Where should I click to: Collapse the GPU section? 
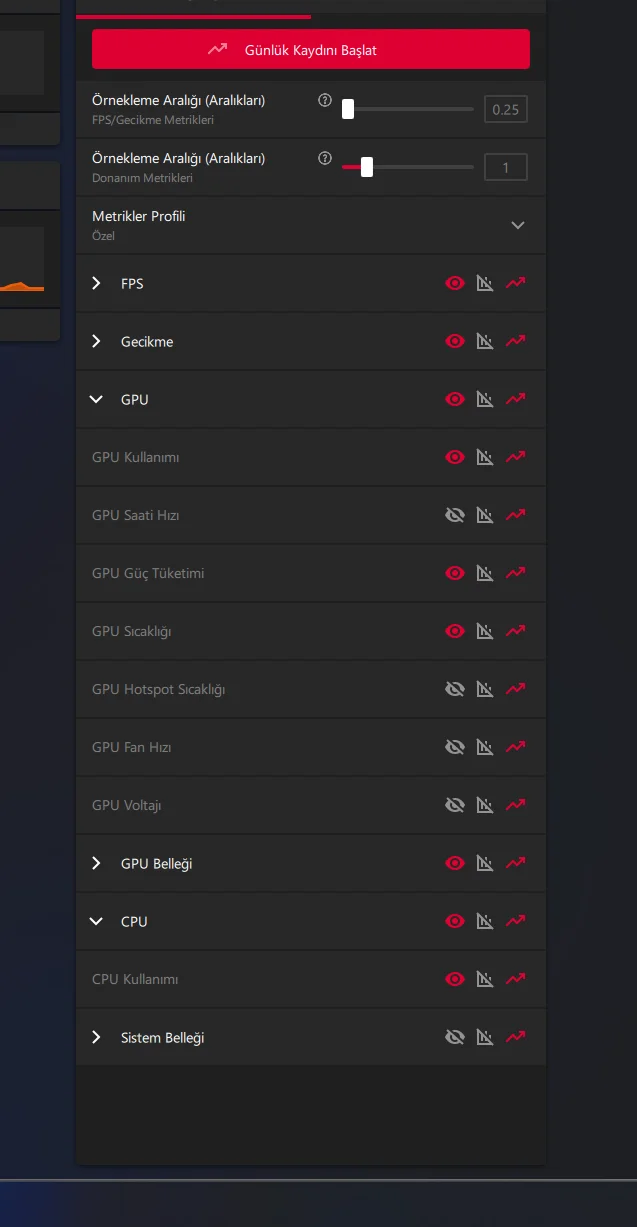pos(96,400)
